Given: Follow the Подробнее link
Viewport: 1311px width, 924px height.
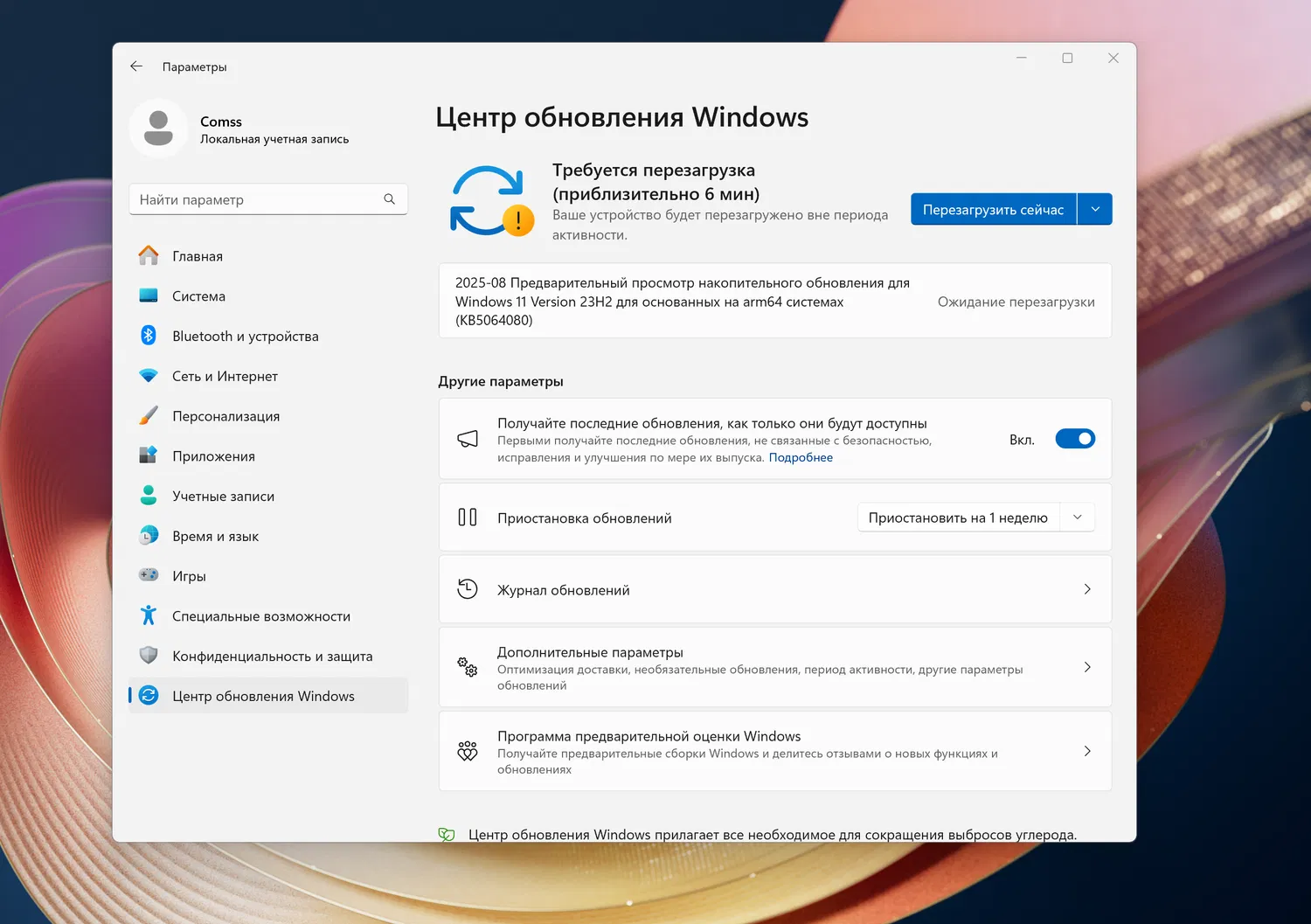Looking at the screenshot, I should click(801, 457).
